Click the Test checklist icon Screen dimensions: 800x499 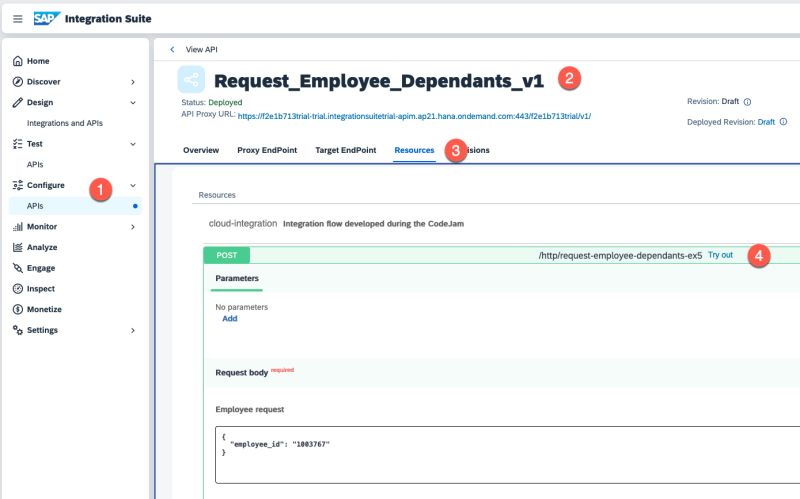(17, 144)
